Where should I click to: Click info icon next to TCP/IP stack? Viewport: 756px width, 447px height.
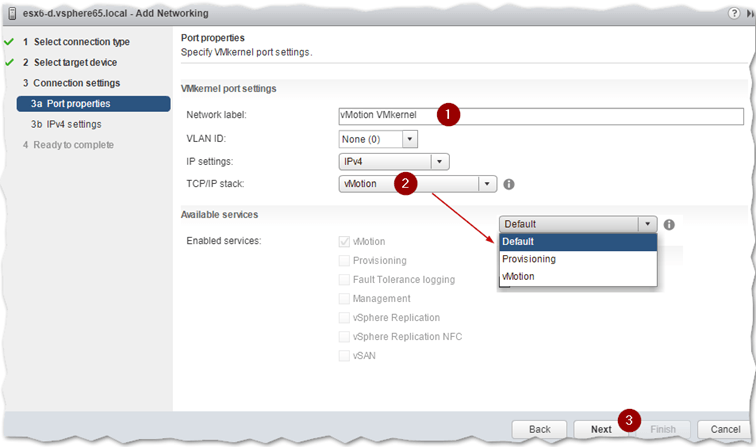[509, 184]
